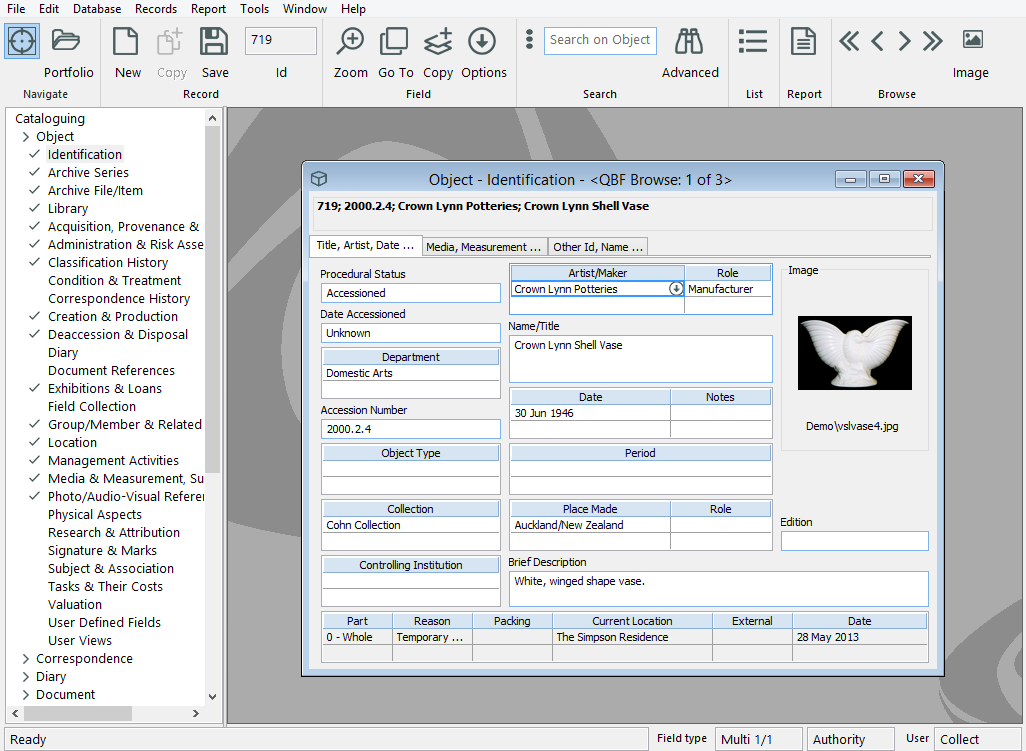Viewport: 1026px width, 751px height.
Task: Open the Tools menu
Action: tap(255, 9)
